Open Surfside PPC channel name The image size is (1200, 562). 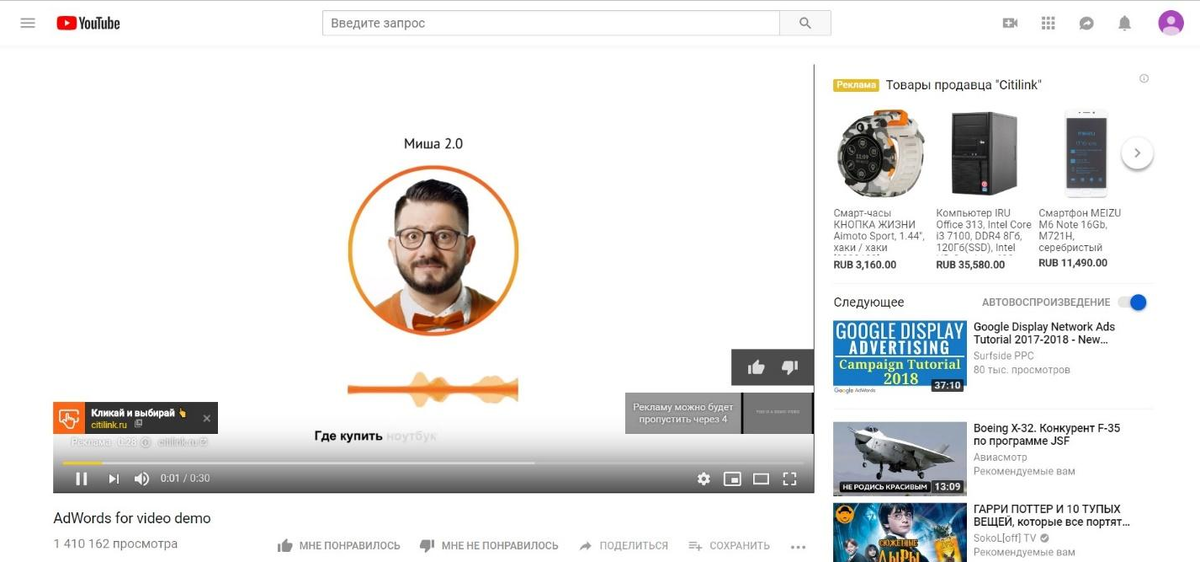(1003, 356)
